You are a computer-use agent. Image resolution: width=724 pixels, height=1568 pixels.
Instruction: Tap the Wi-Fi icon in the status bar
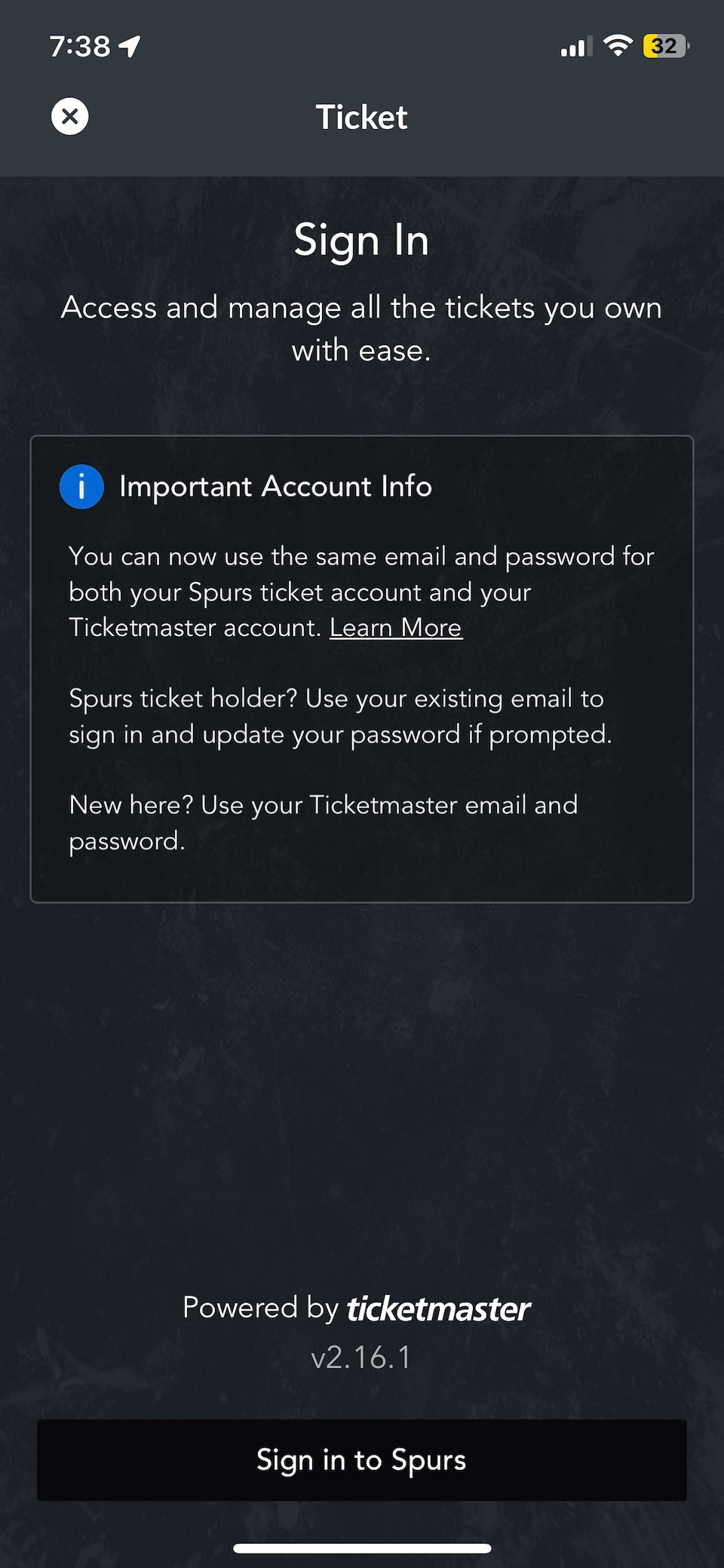[x=617, y=46]
